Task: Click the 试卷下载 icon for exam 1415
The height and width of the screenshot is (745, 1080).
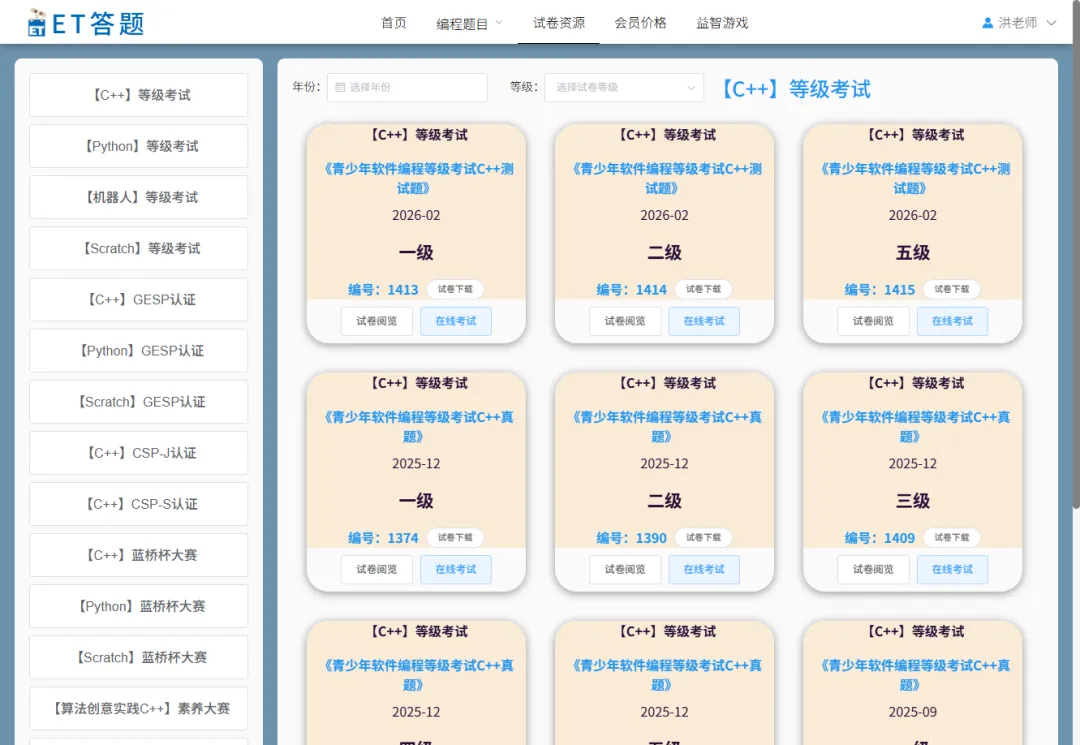Action: coord(952,288)
